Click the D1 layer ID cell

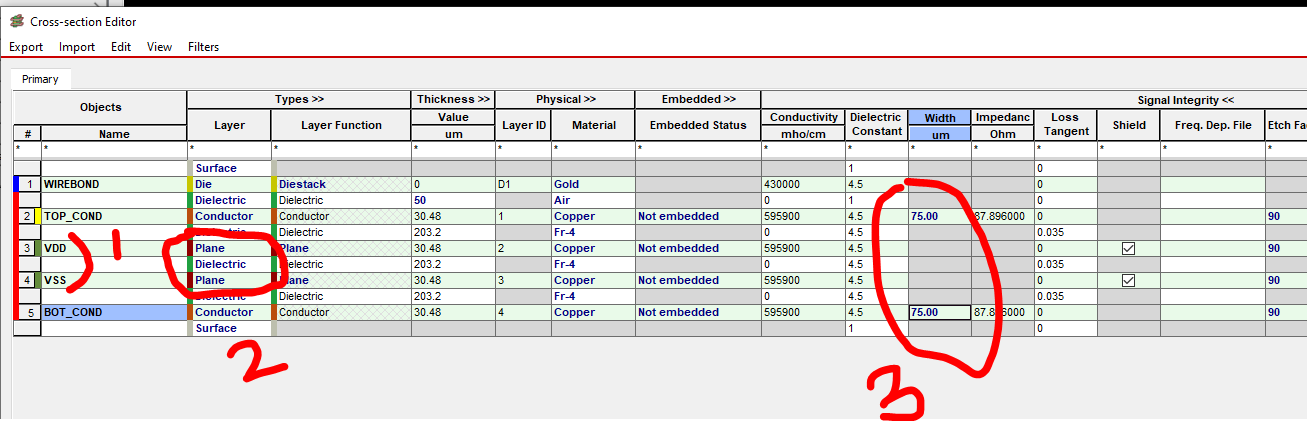[523, 184]
